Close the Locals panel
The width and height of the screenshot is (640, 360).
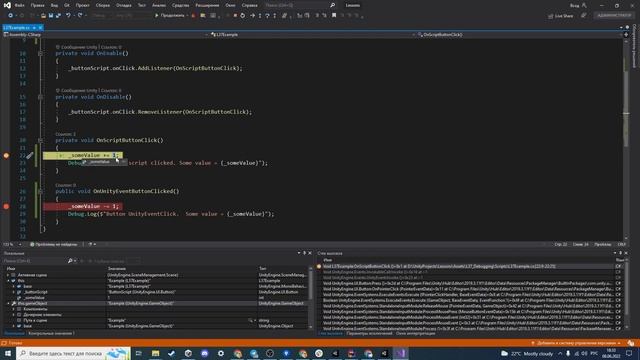click(x=310, y=253)
